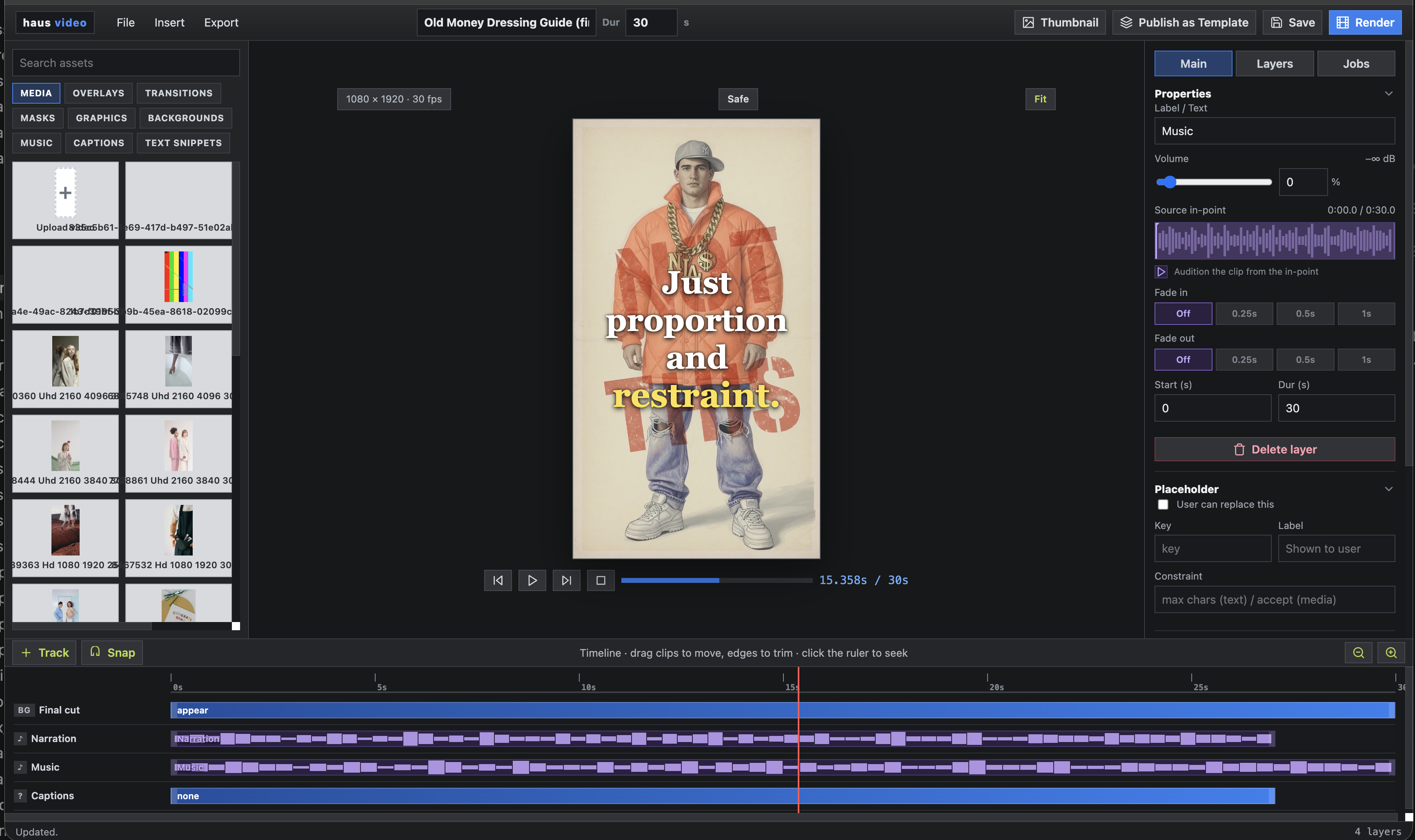Click the Source in-point waveform
Screen dimensions: 1415x840
tap(1275, 240)
